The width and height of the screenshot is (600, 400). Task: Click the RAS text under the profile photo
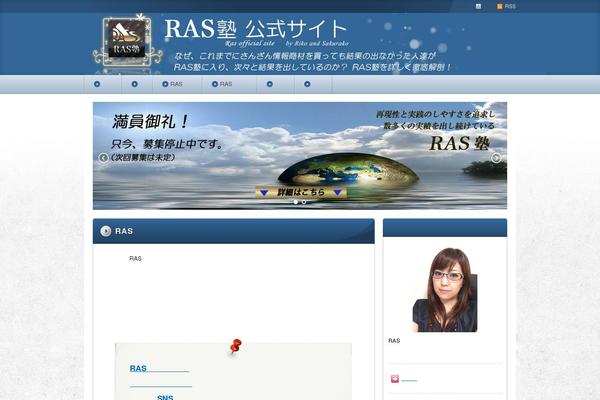click(394, 341)
